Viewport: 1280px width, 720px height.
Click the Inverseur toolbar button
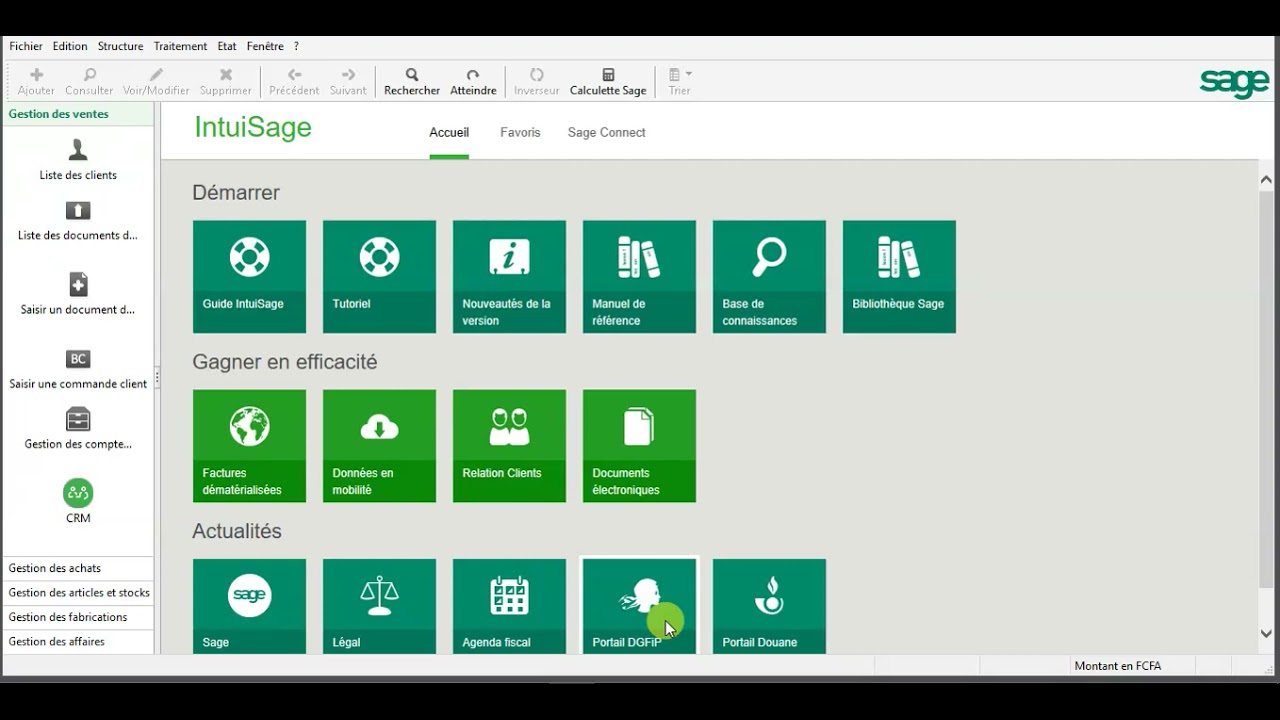click(x=536, y=82)
